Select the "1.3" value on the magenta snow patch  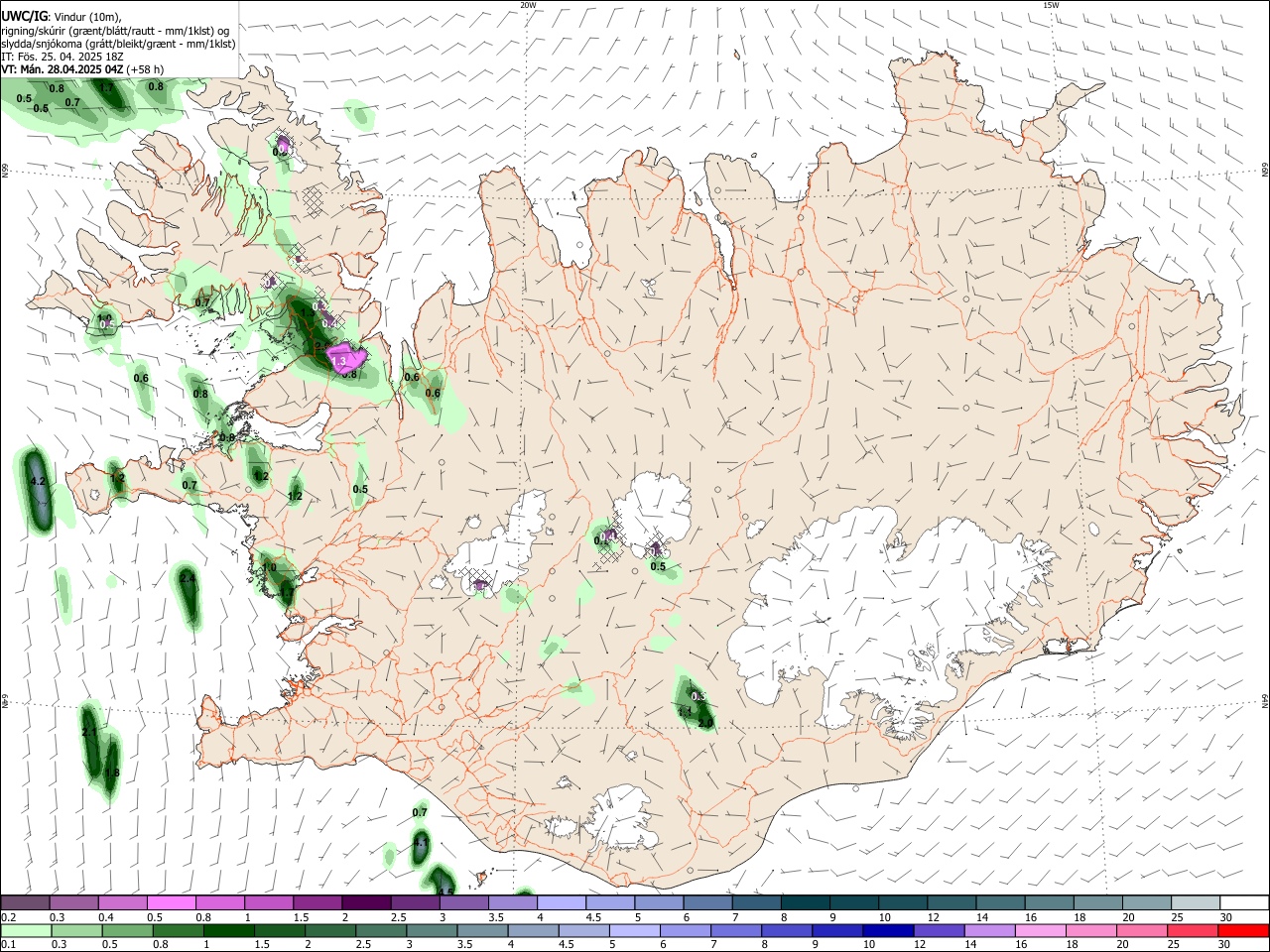pyautogui.click(x=339, y=362)
